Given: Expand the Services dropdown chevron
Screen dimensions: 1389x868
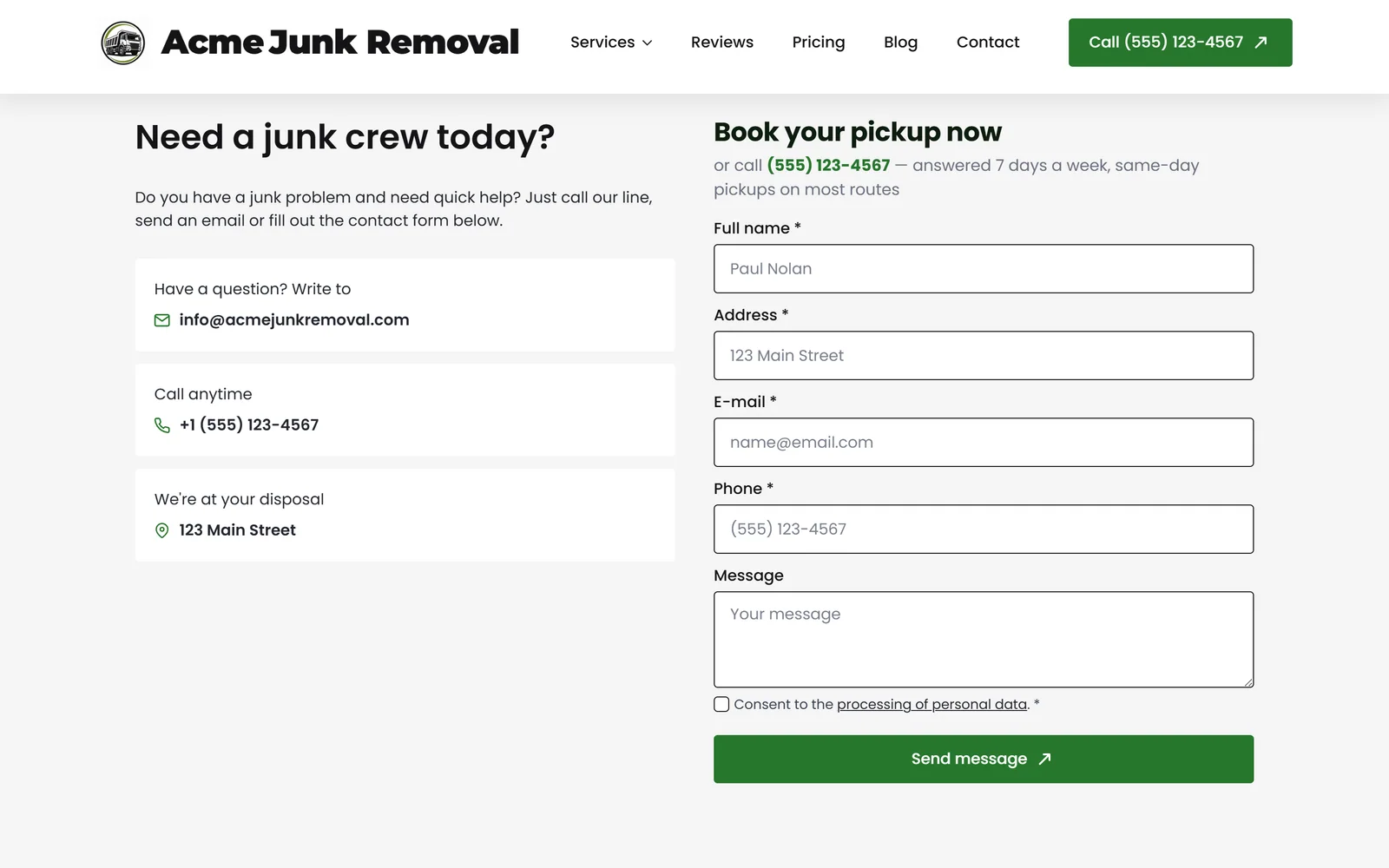Looking at the screenshot, I should point(647,43).
